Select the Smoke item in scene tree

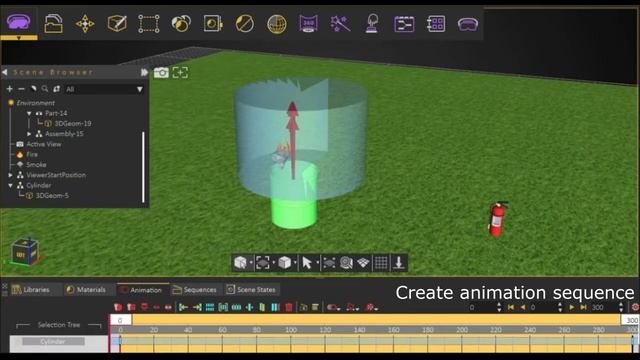point(36,164)
